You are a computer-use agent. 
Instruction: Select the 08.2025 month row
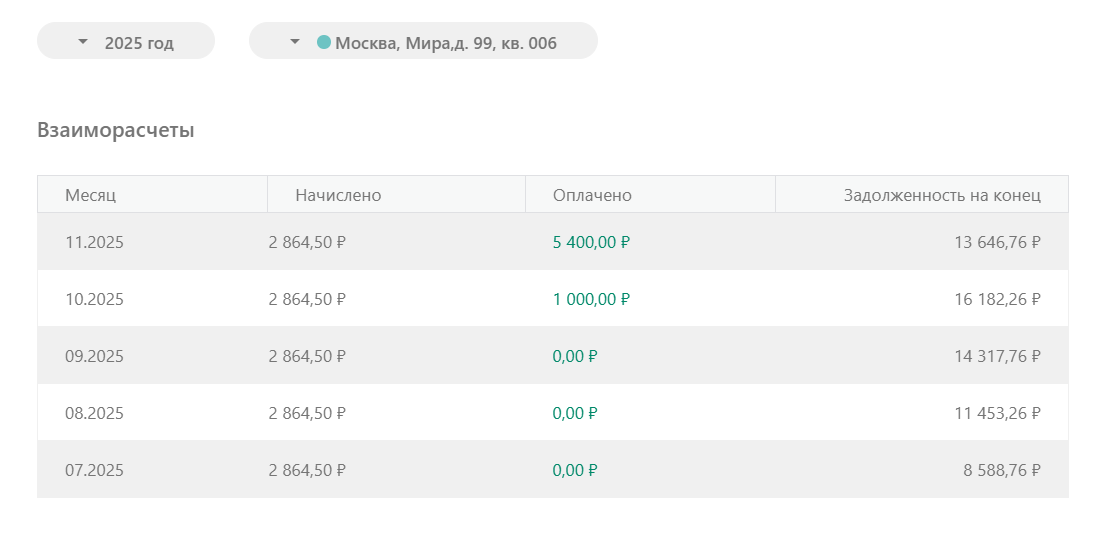click(95, 413)
